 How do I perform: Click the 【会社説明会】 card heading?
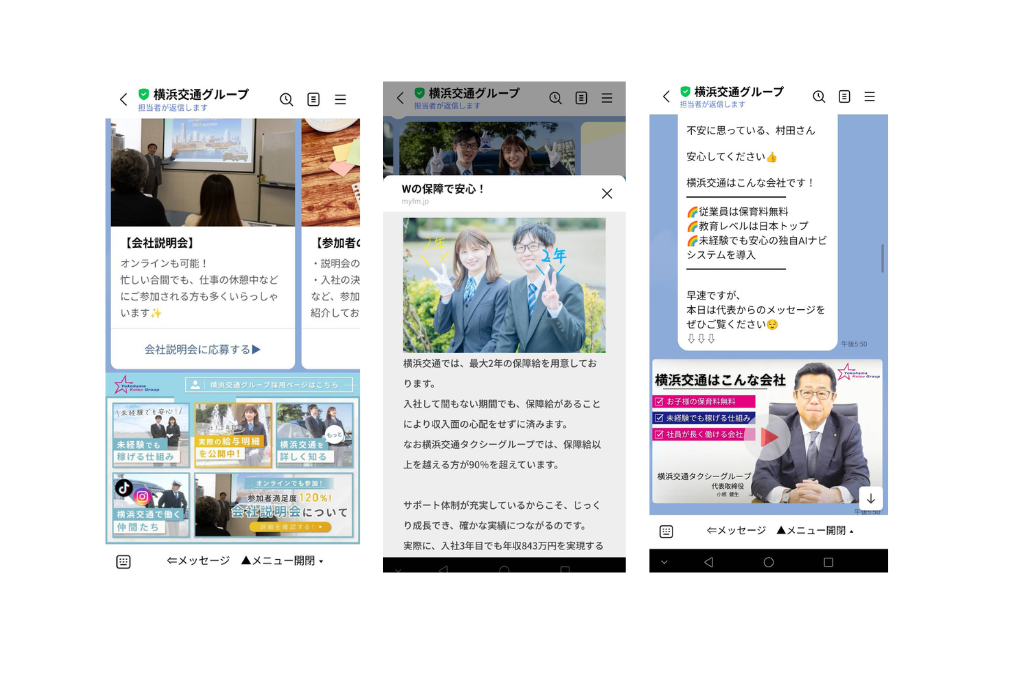coord(160,243)
